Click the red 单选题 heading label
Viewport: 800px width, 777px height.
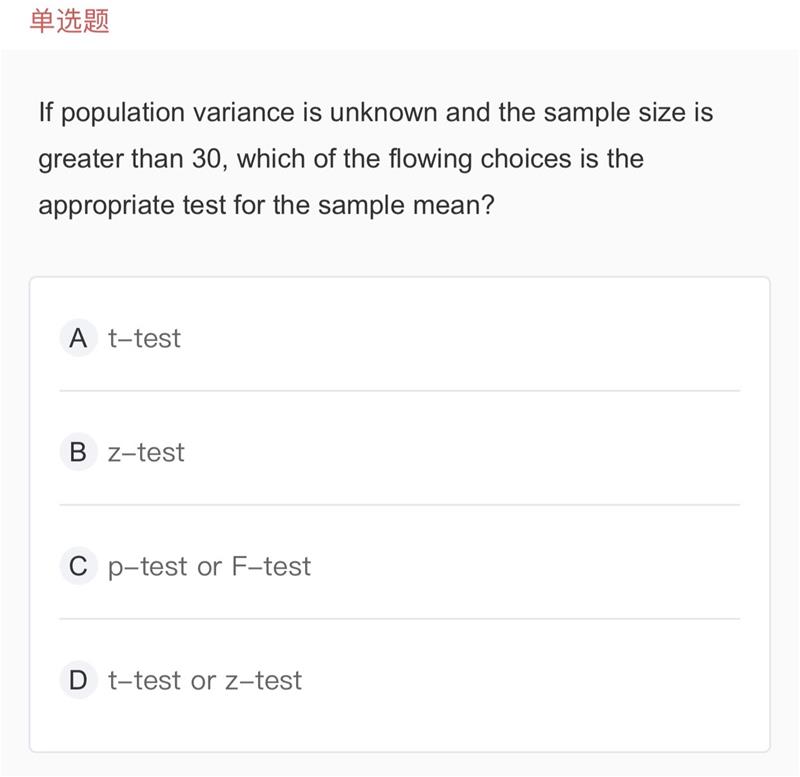(x=69, y=21)
